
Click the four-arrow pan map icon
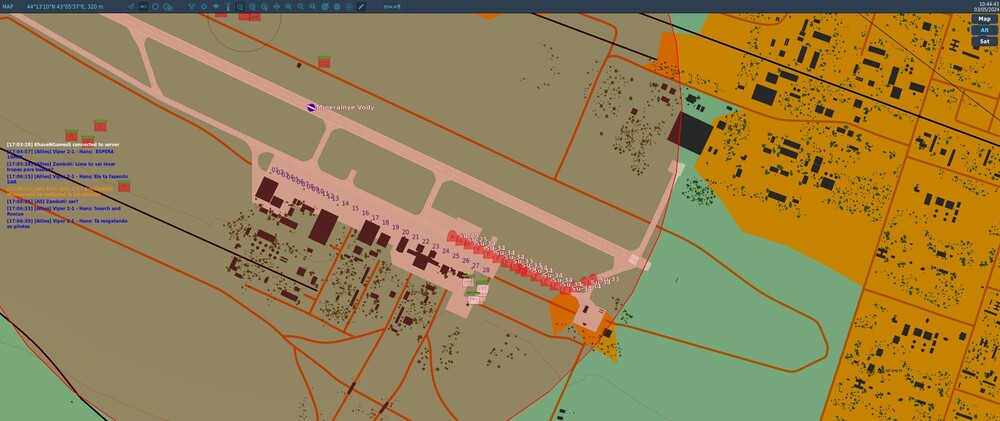[276, 6]
